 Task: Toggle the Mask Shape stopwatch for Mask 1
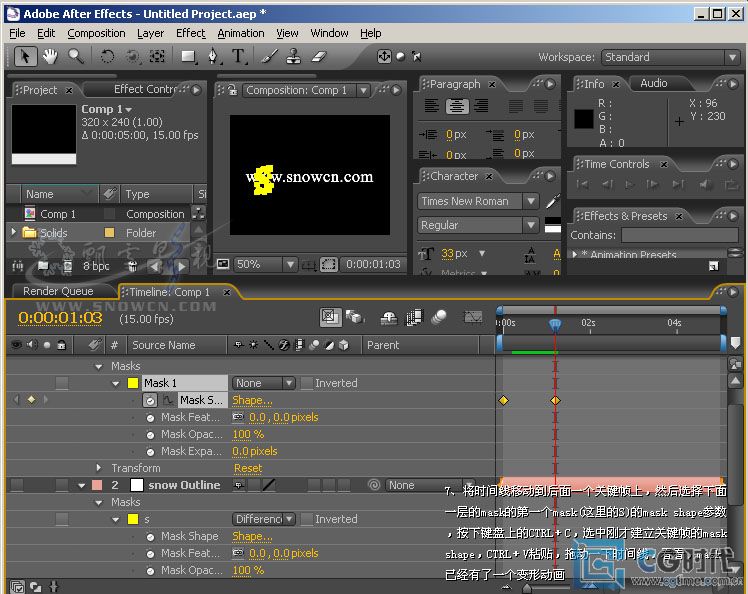coord(150,400)
